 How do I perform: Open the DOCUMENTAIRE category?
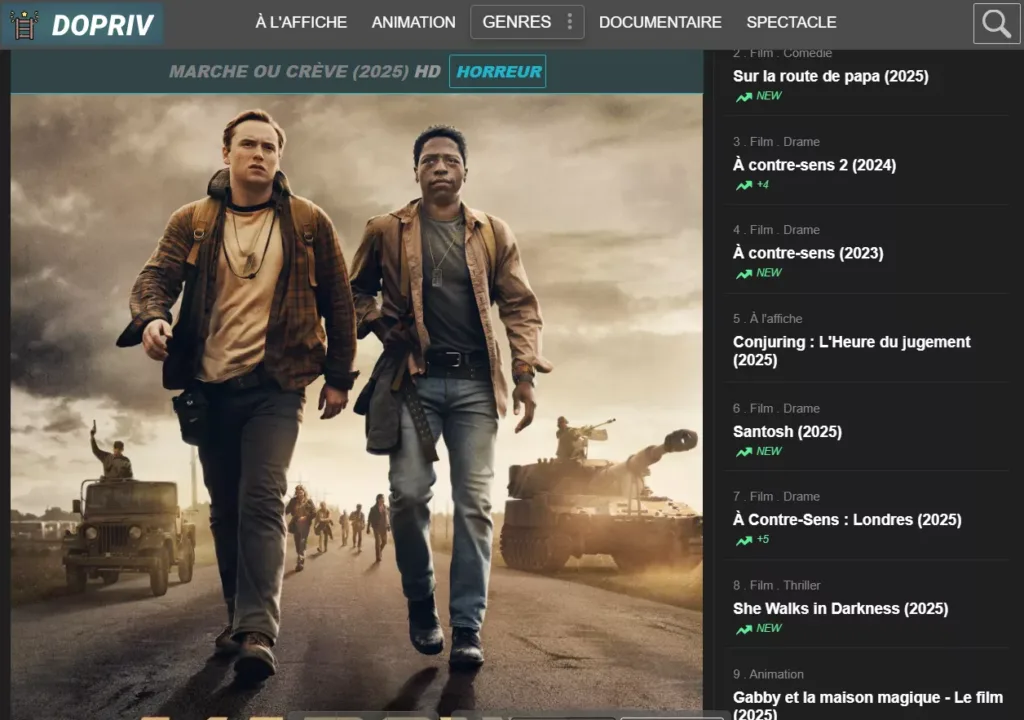point(660,22)
